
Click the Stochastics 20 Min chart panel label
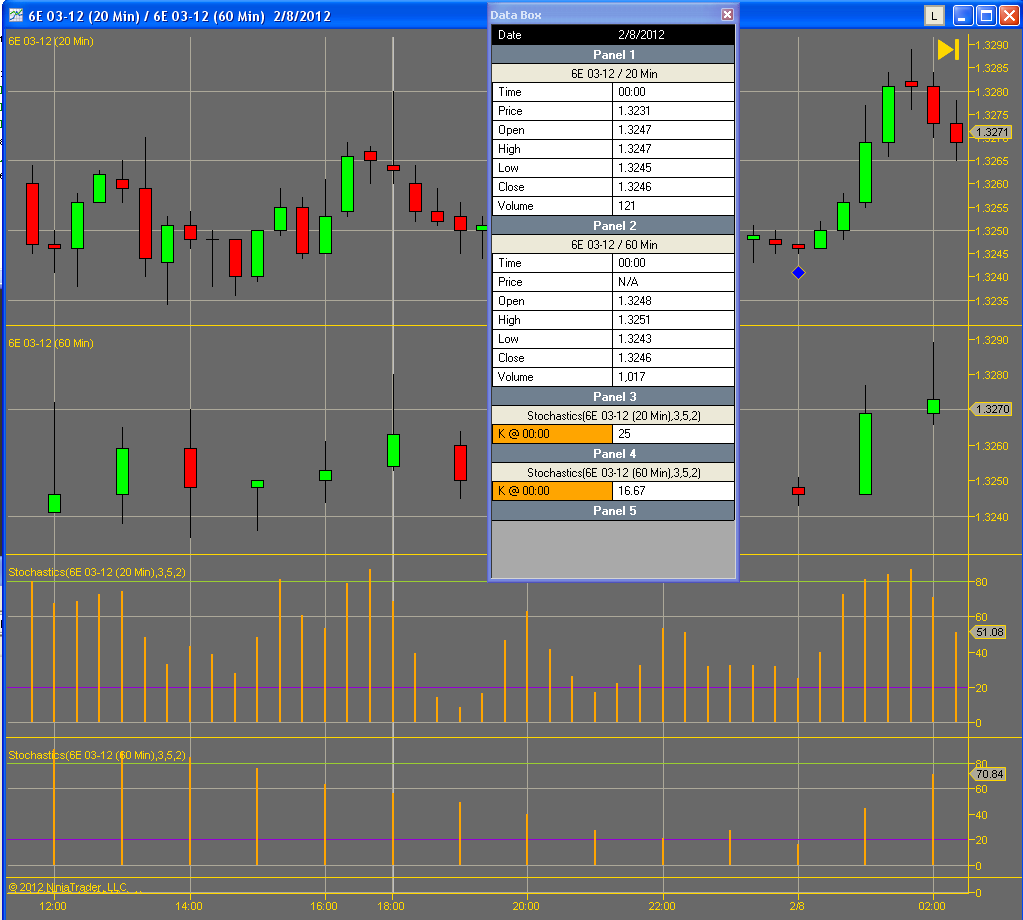pos(97,572)
